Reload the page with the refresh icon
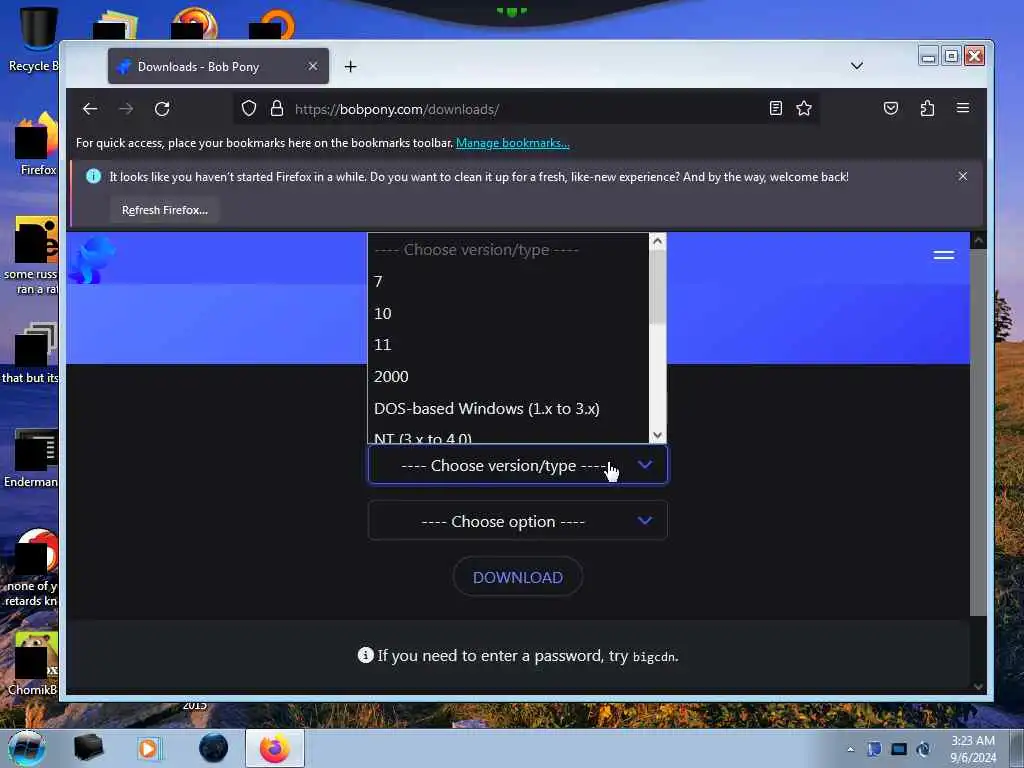Viewport: 1024px width, 768px height. tap(162, 109)
